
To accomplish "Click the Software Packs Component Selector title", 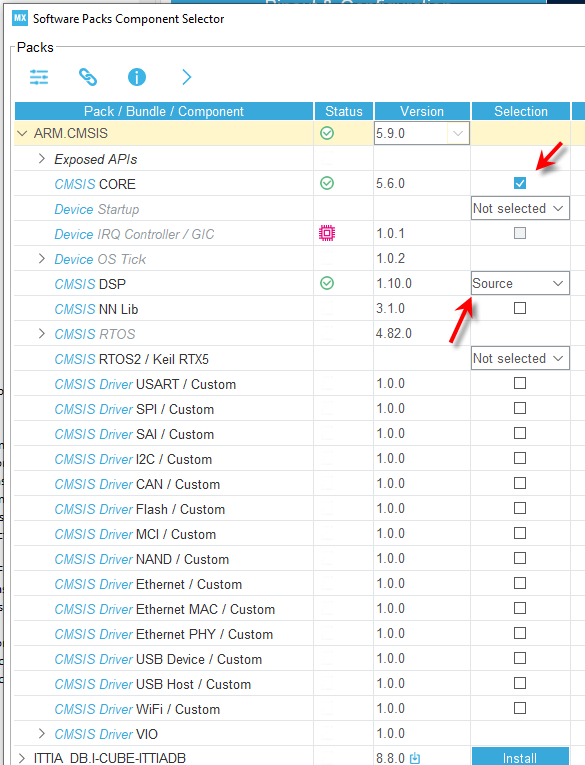I will coord(128,19).
